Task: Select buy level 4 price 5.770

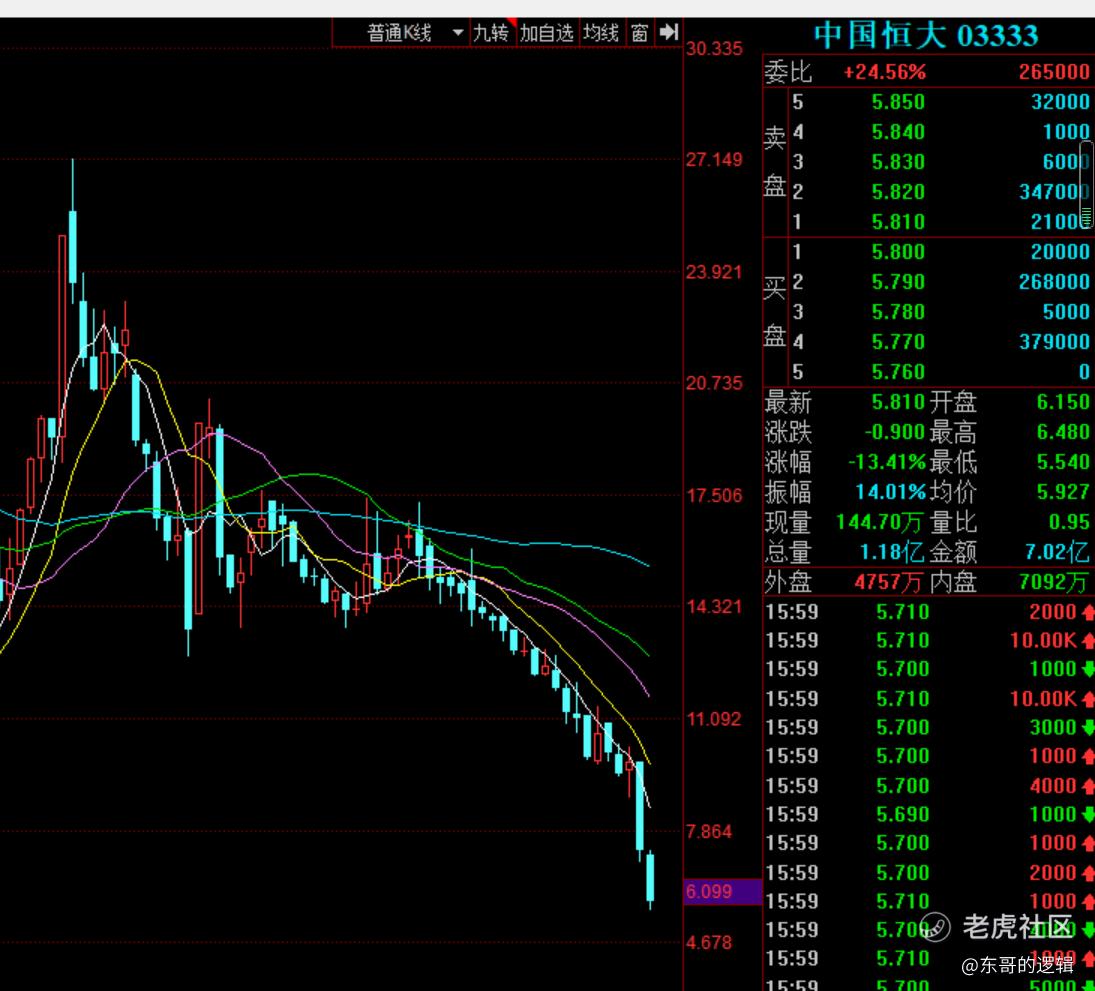Action: pos(898,342)
